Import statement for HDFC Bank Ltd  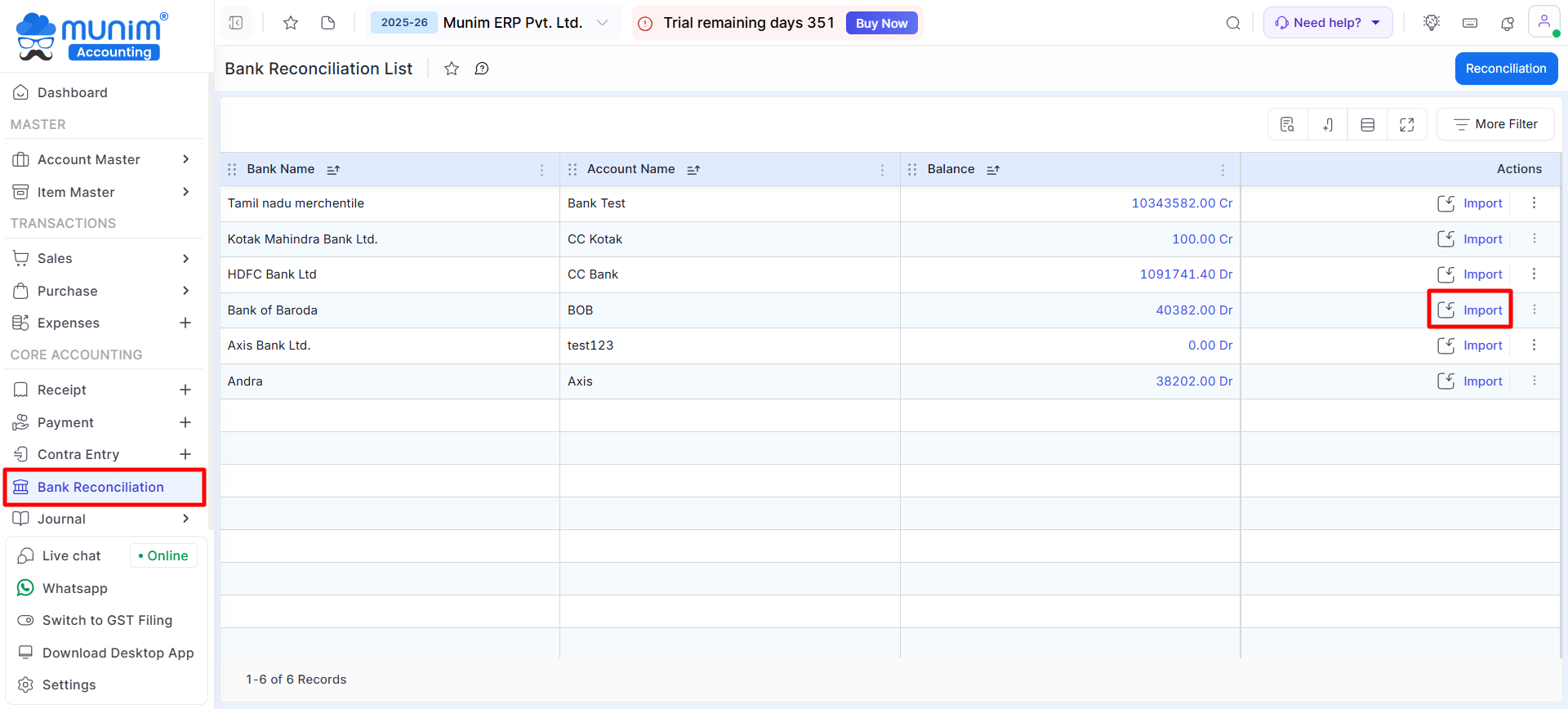point(1470,274)
